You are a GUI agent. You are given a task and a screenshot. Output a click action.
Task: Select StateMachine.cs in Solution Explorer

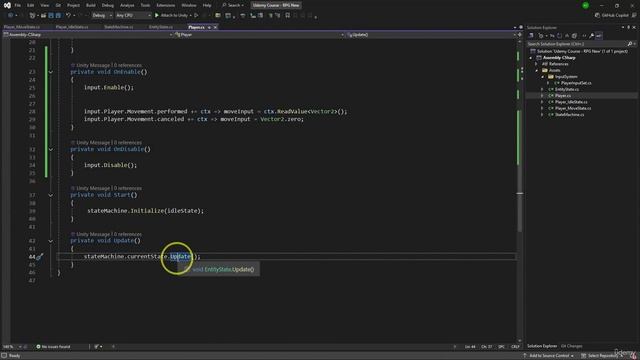click(569, 115)
